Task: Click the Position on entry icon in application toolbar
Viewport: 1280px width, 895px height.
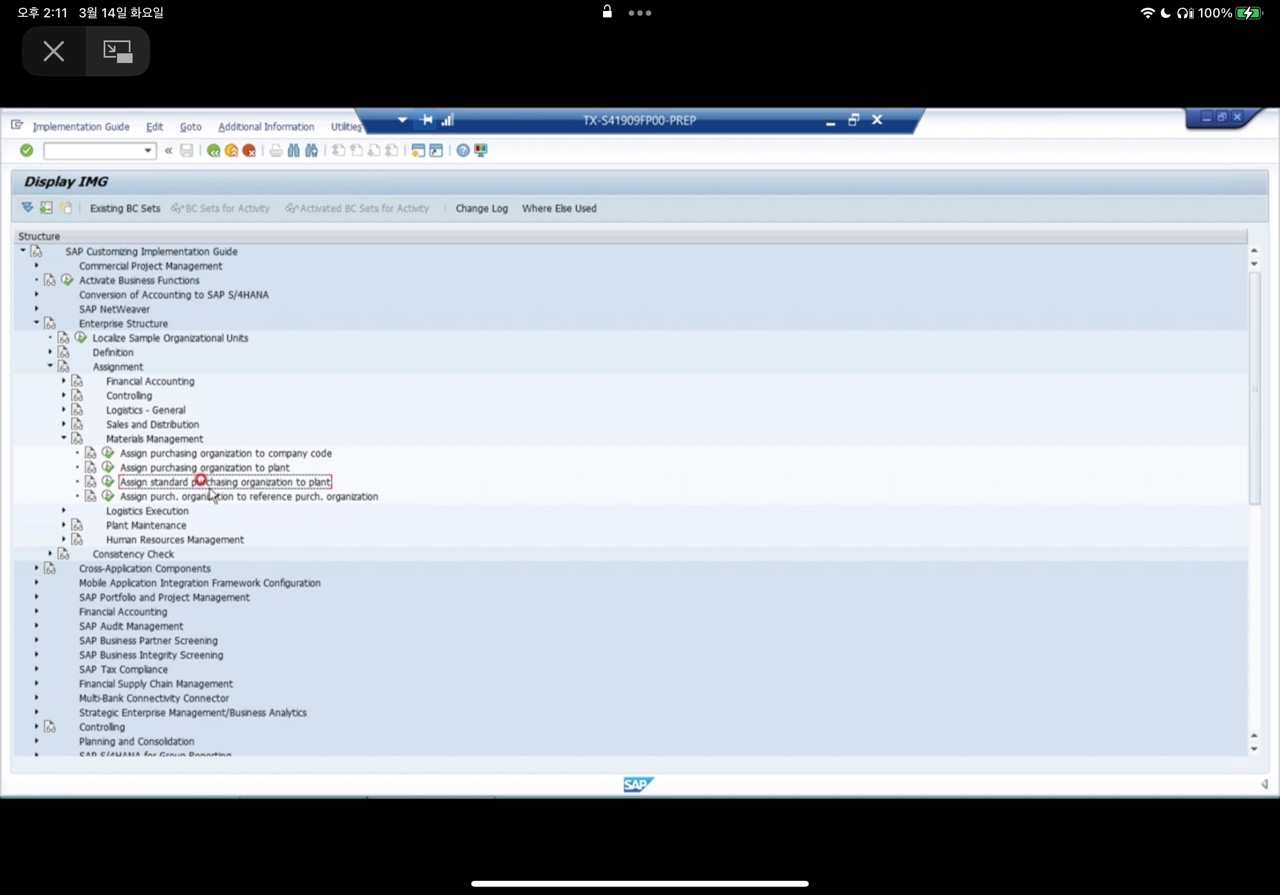Action: 46,208
